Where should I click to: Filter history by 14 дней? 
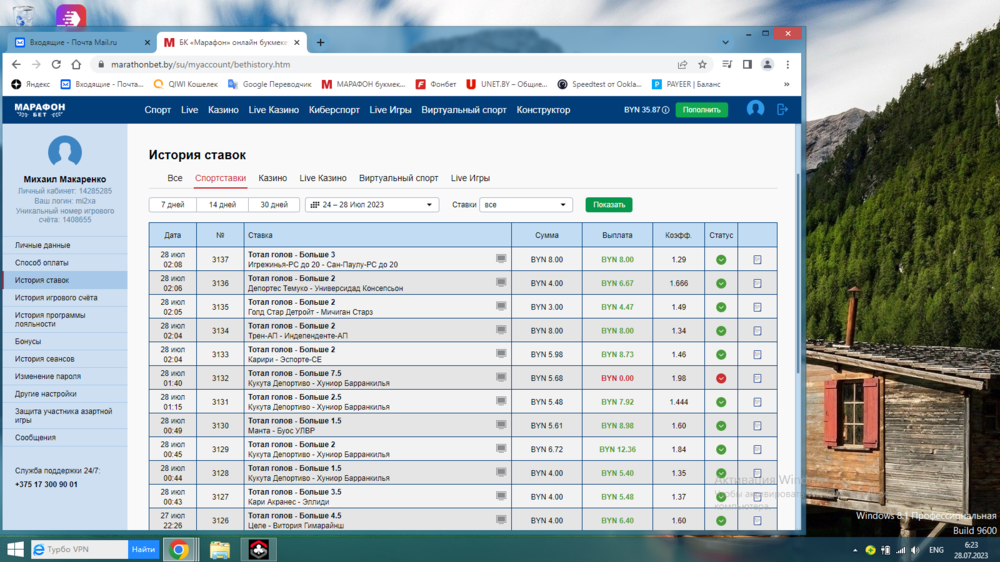(x=223, y=205)
